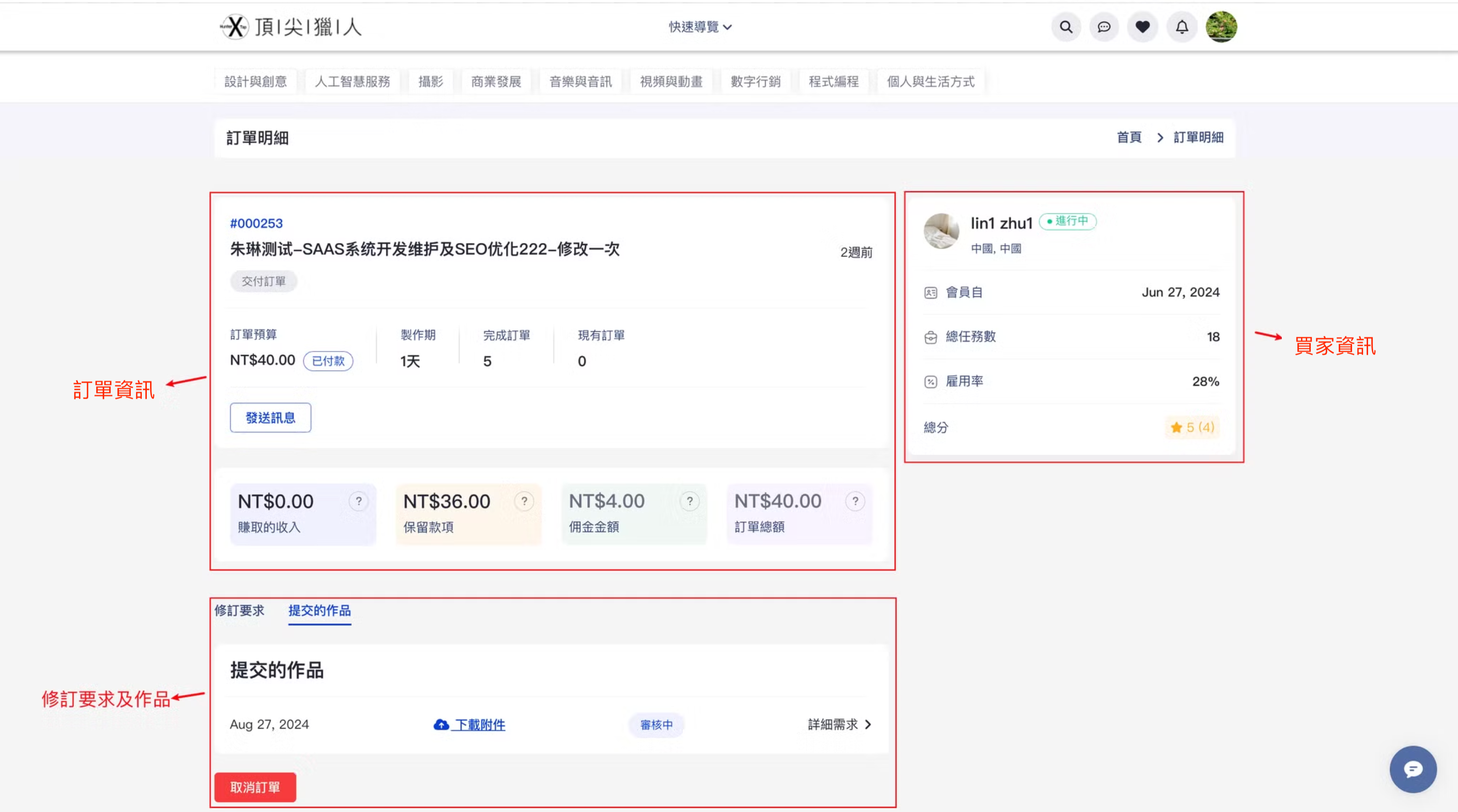Image resolution: width=1458 pixels, height=812 pixels.
Task: Go to 首頁 via breadcrumb
Action: [x=1129, y=138]
